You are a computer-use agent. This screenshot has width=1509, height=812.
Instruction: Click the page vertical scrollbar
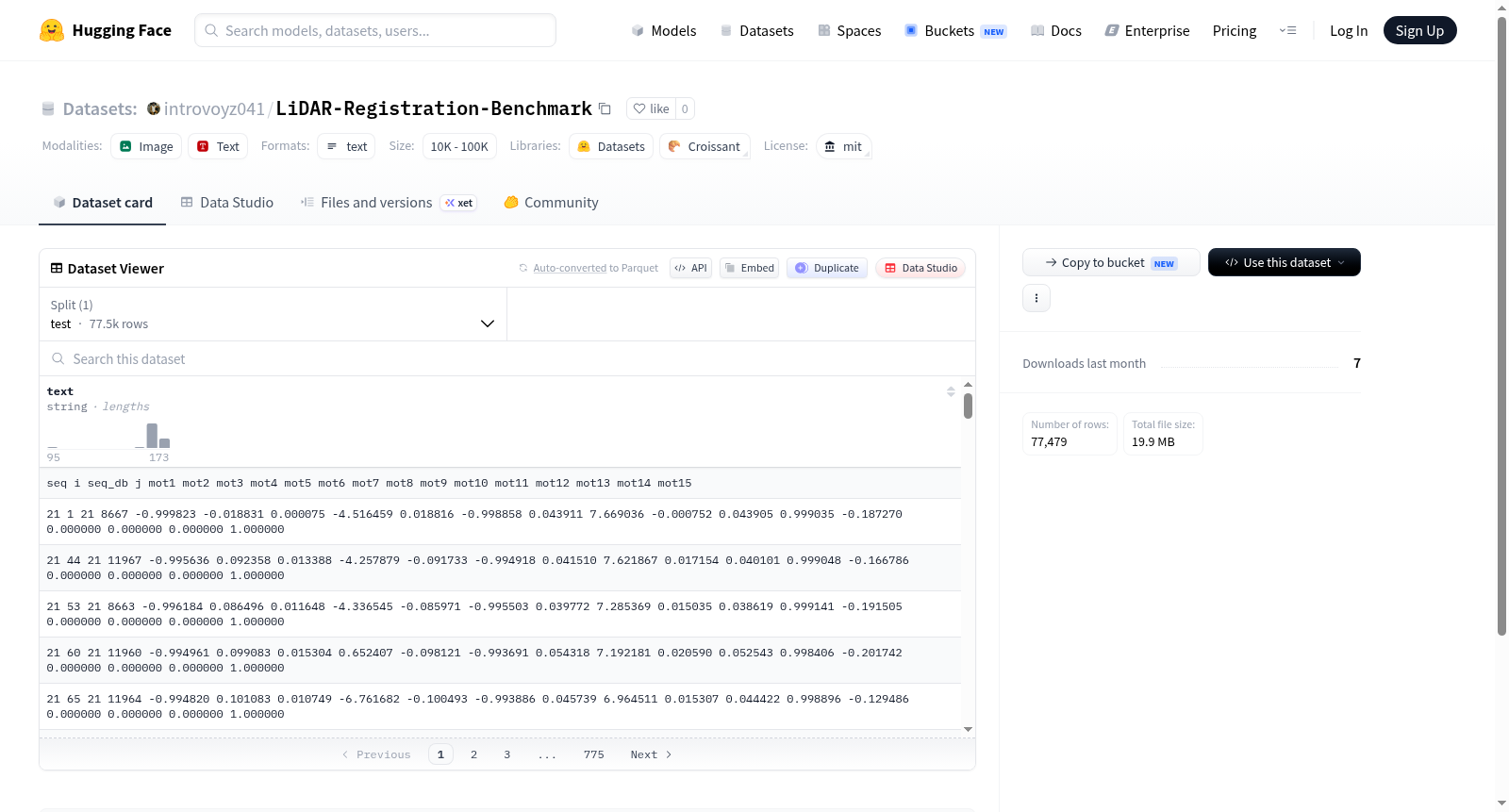click(x=1501, y=326)
